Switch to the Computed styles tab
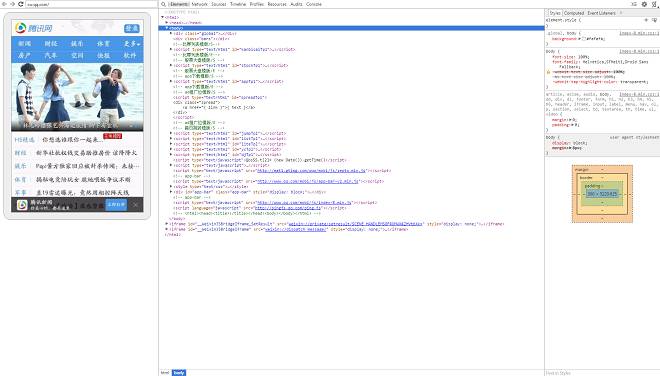The image size is (660, 376). click(574, 13)
